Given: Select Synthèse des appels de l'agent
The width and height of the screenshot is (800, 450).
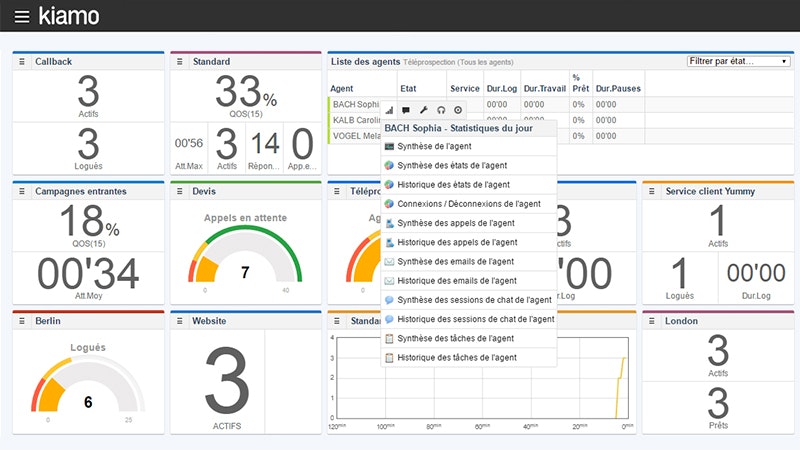Looking at the screenshot, I should (x=468, y=223).
